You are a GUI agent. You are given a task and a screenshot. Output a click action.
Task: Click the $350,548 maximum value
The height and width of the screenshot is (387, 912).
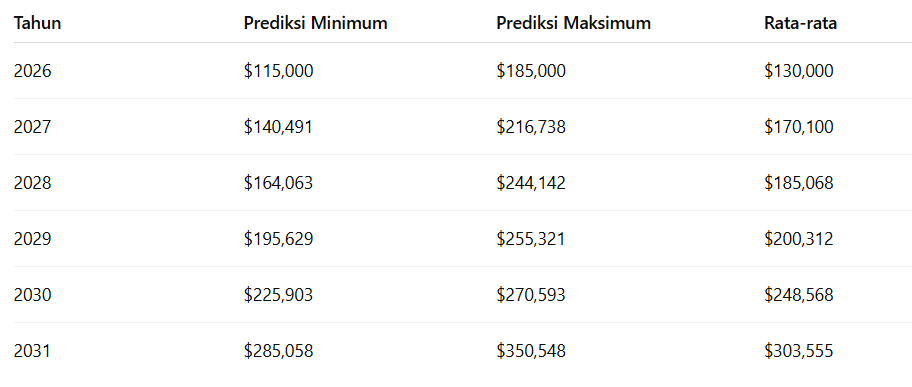click(531, 352)
